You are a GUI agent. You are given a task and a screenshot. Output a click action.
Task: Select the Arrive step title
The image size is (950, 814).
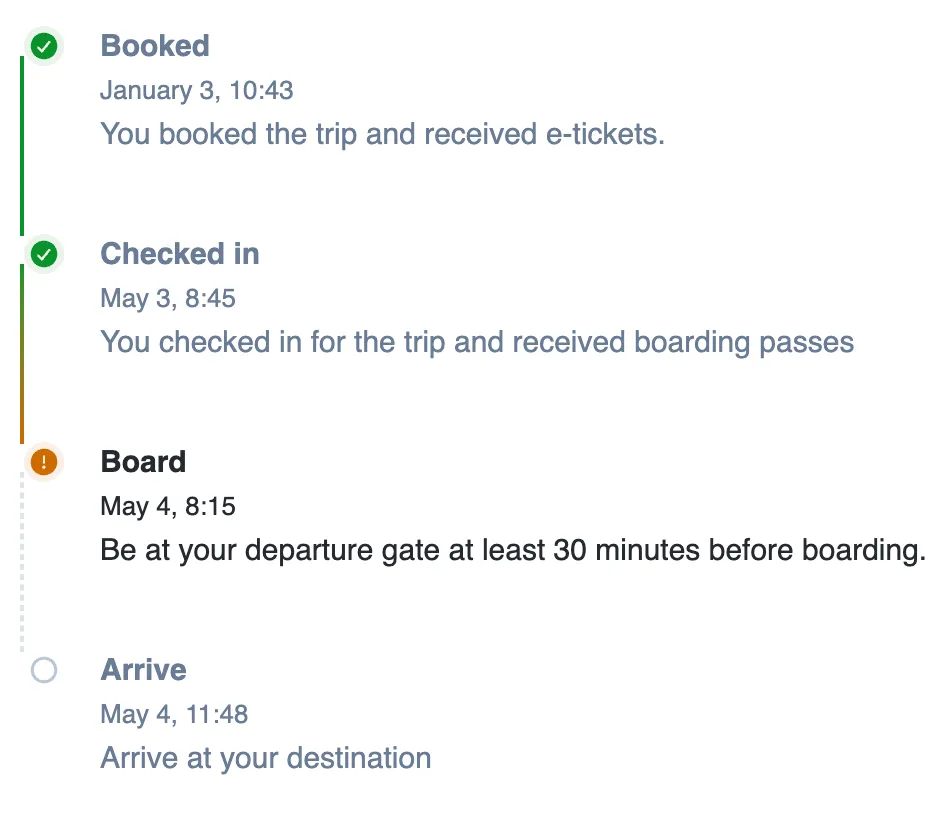(x=143, y=670)
